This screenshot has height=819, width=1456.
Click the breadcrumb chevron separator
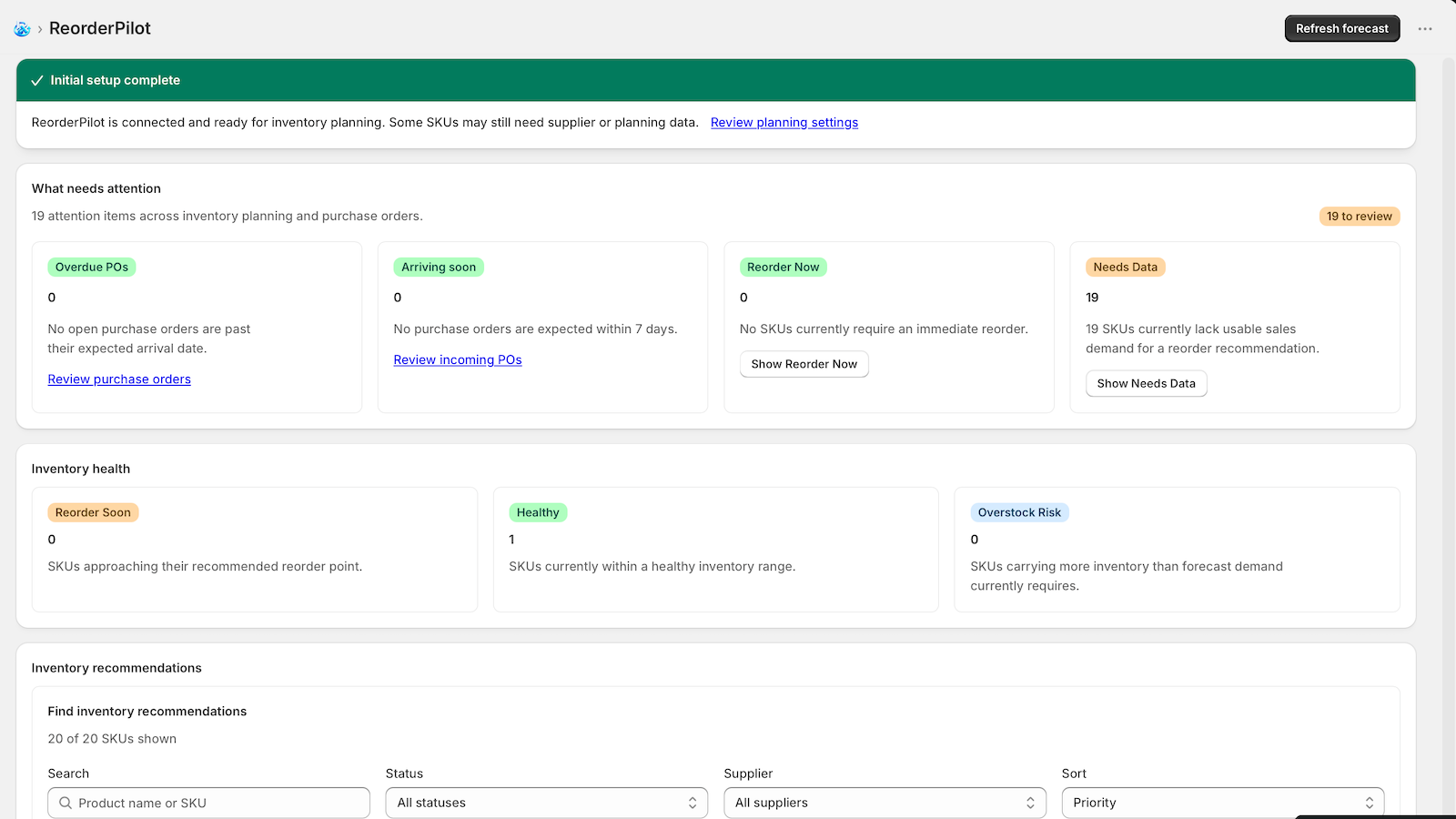point(40,29)
